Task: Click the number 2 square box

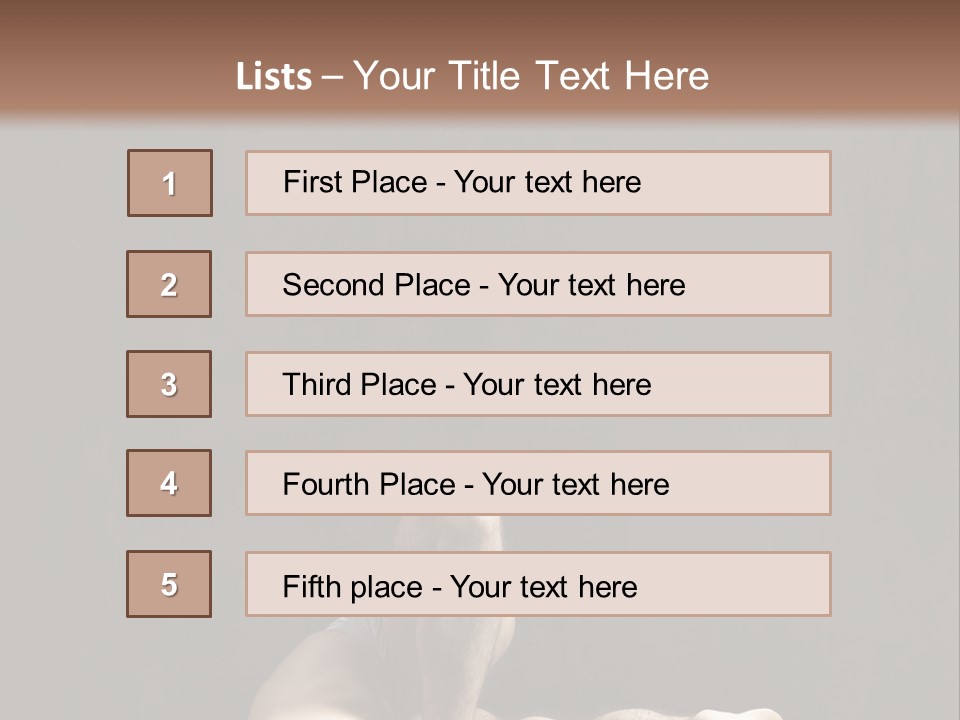Action: [169, 284]
